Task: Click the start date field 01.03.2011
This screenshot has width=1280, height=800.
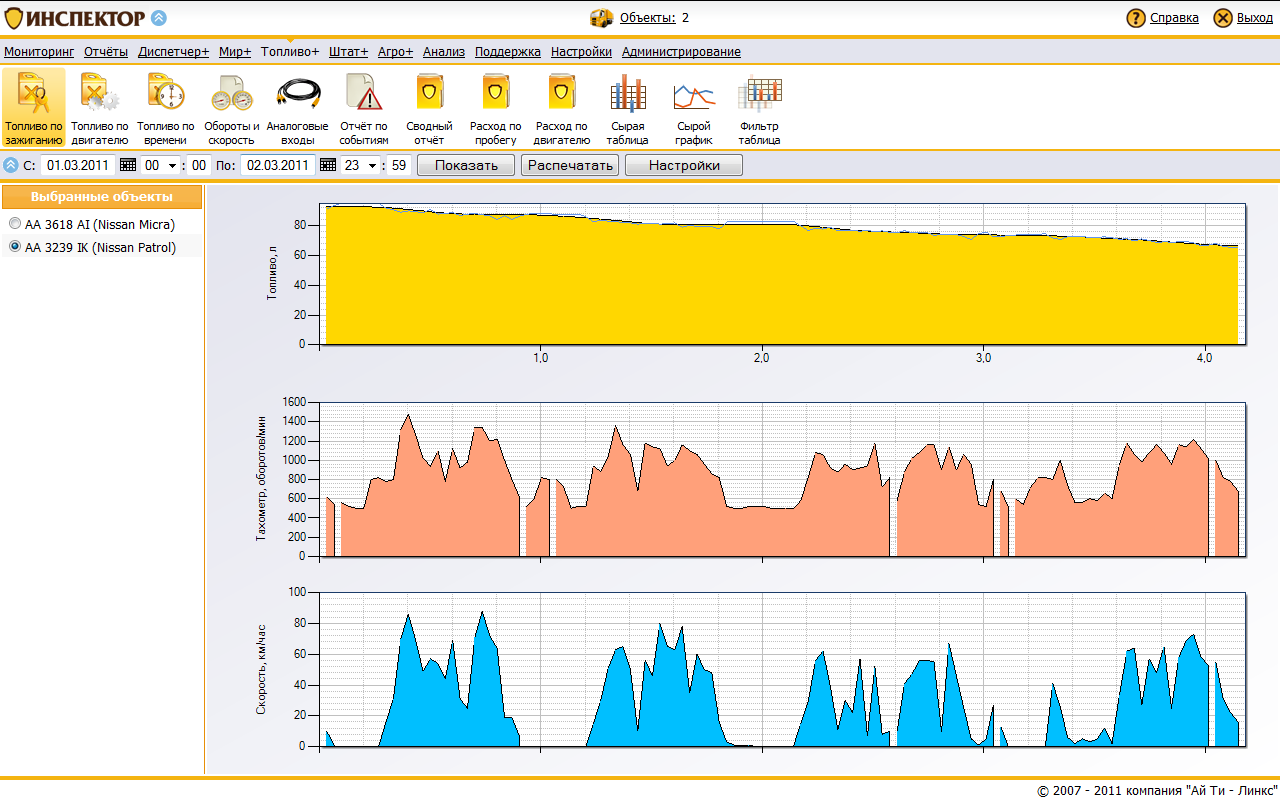Action: 79,165
